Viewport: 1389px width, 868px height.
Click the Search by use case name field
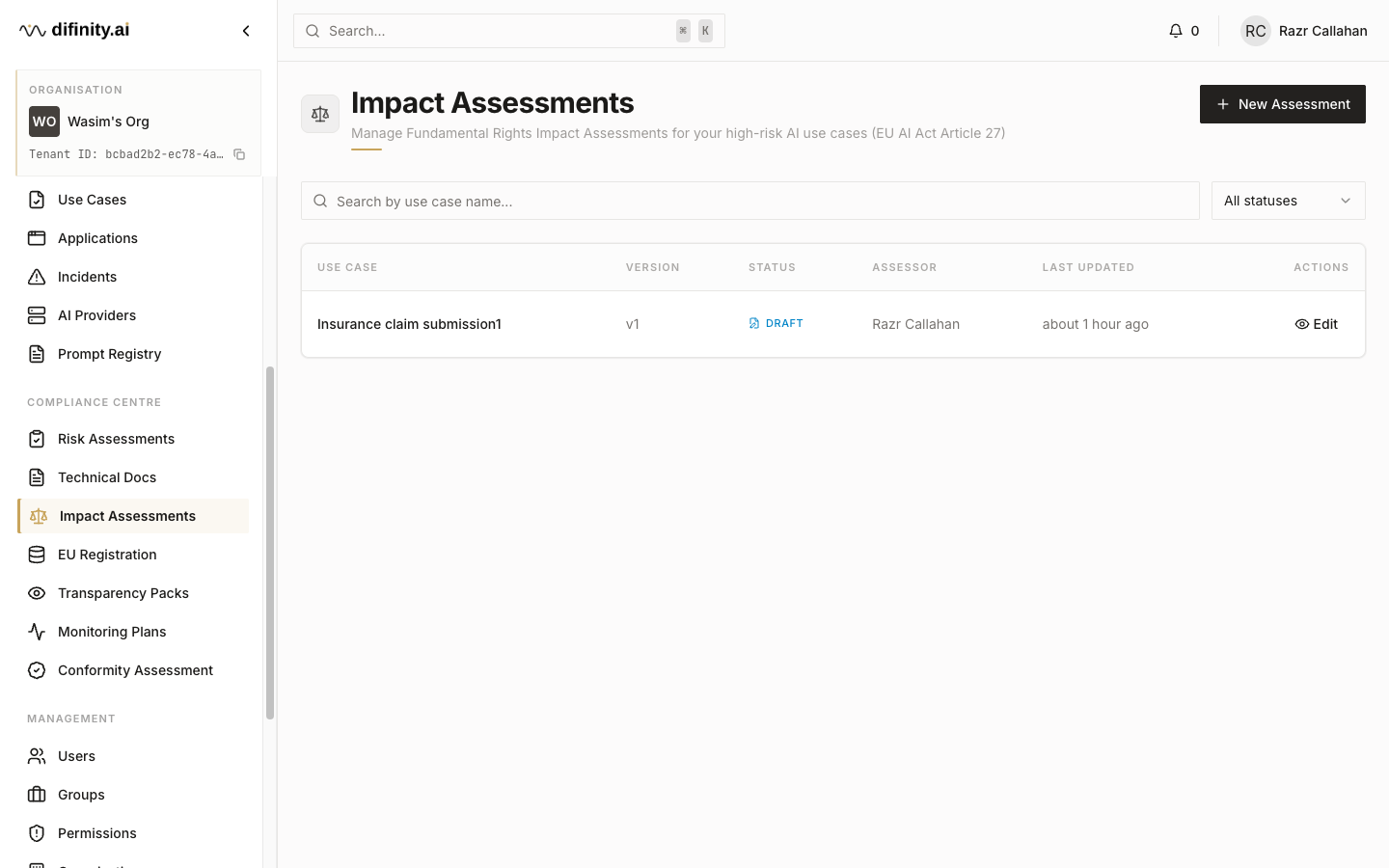750,201
